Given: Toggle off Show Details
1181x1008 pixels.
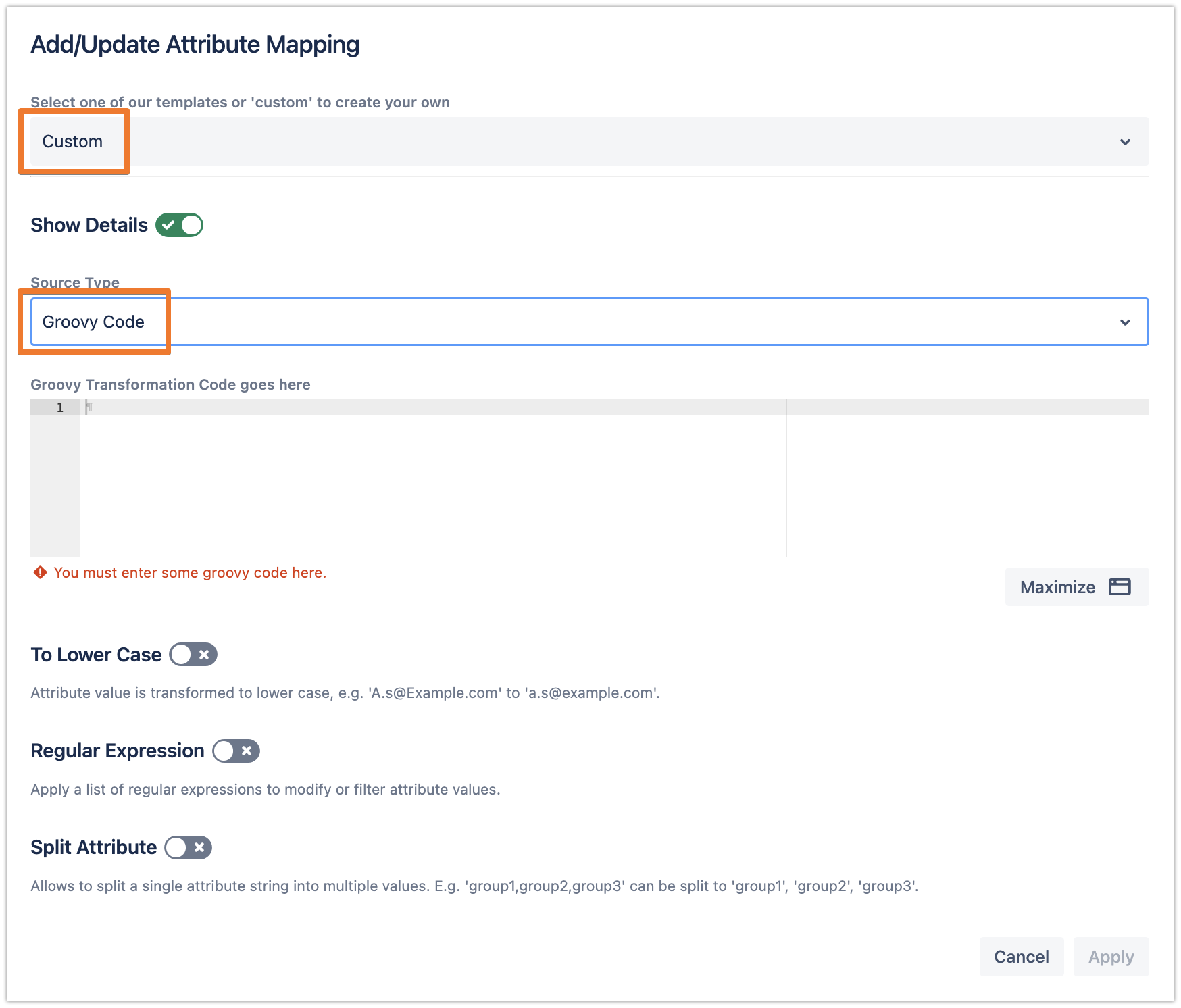Looking at the screenshot, I should (x=179, y=225).
